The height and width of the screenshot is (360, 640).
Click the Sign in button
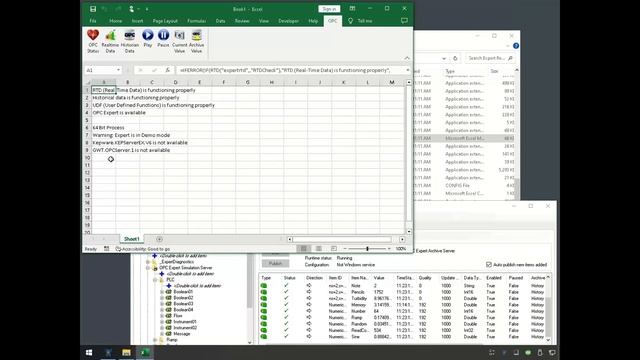click(329, 9)
